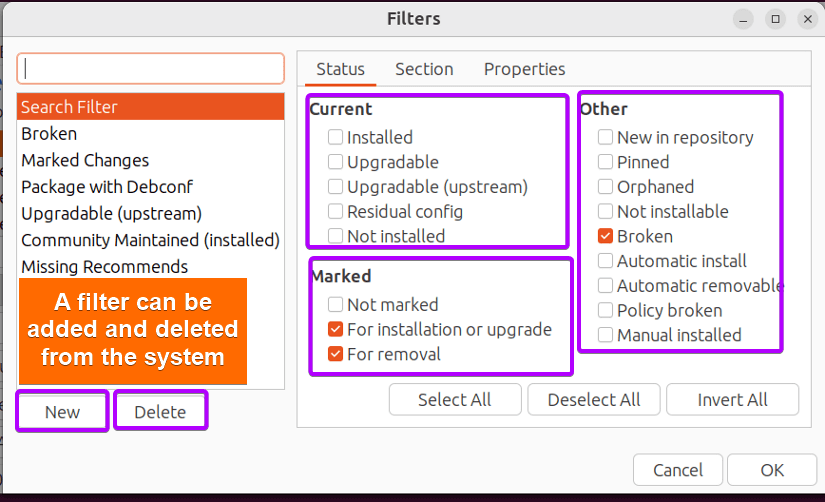This screenshot has width=825, height=502.
Task: Untick For removal checkbox
Action: pyautogui.click(x=335, y=354)
